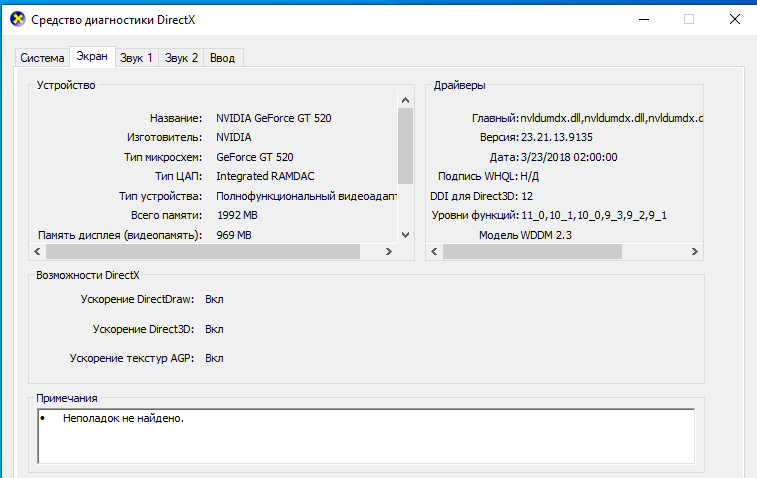Click the left arrow of the Драйверы horizontal scrollbar
The height and width of the screenshot is (478, 757).
[435, 252]
